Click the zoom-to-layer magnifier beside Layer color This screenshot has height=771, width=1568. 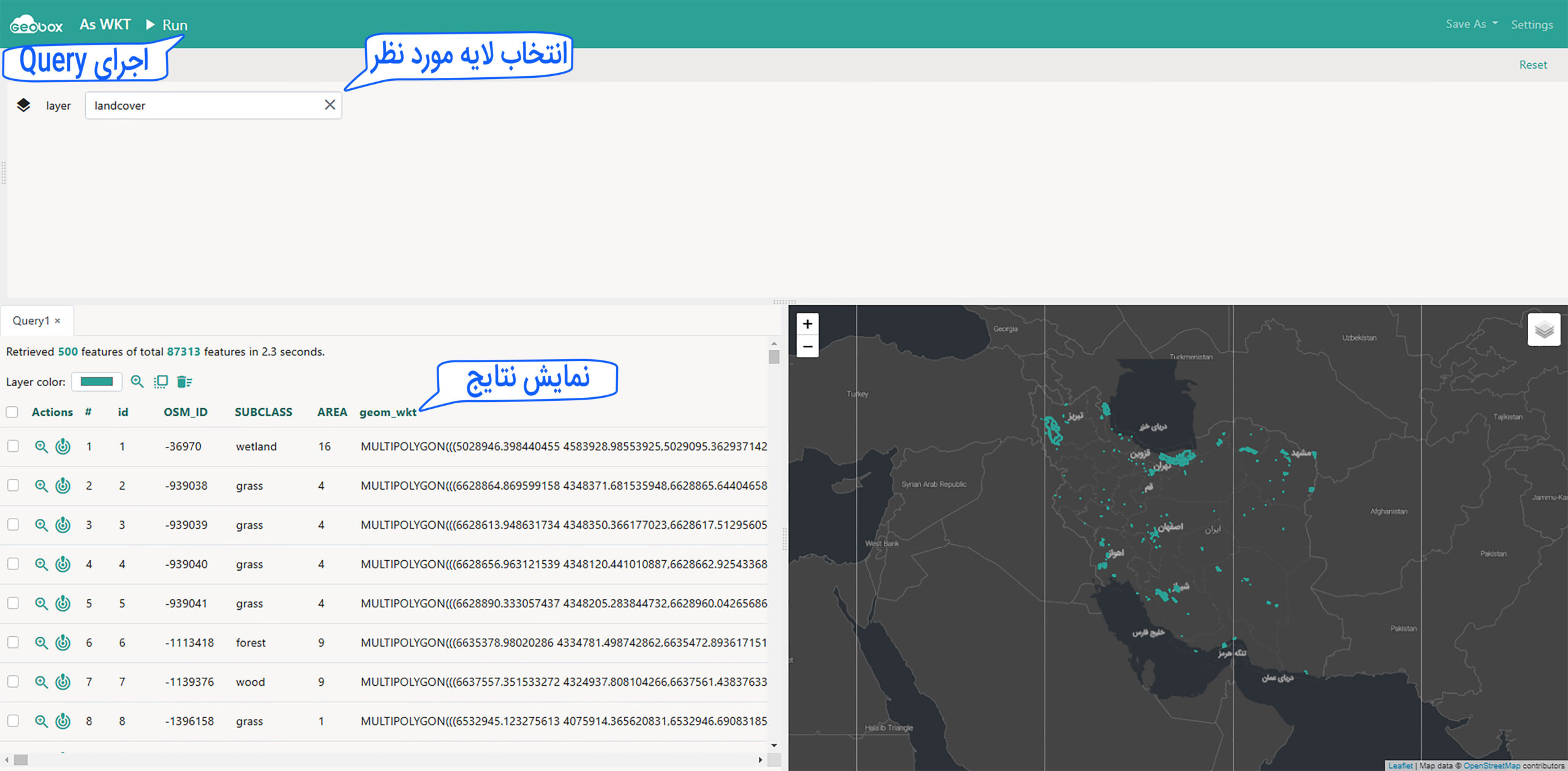137,382
